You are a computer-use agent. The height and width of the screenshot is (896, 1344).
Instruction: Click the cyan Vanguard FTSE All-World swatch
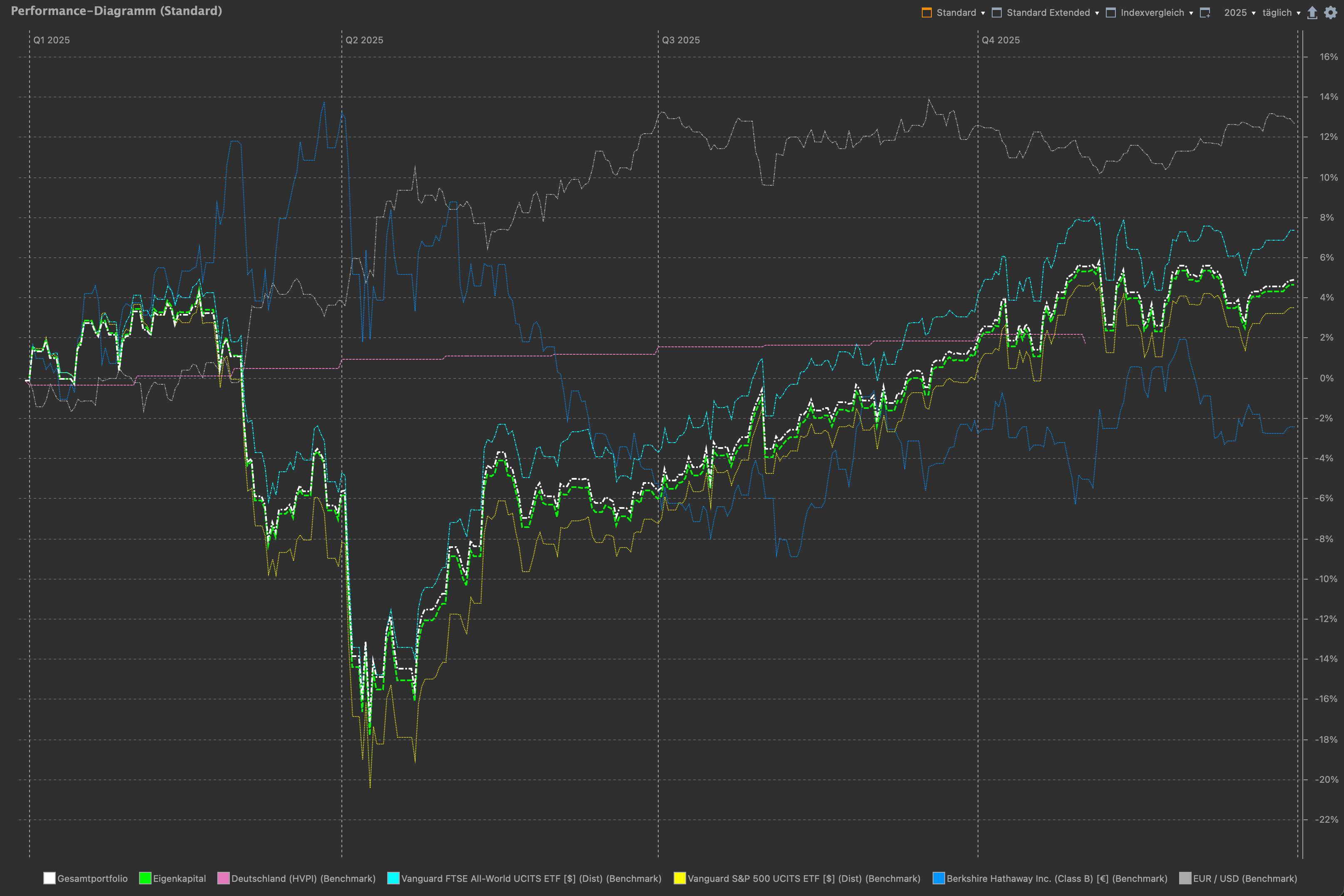[393, 878]
